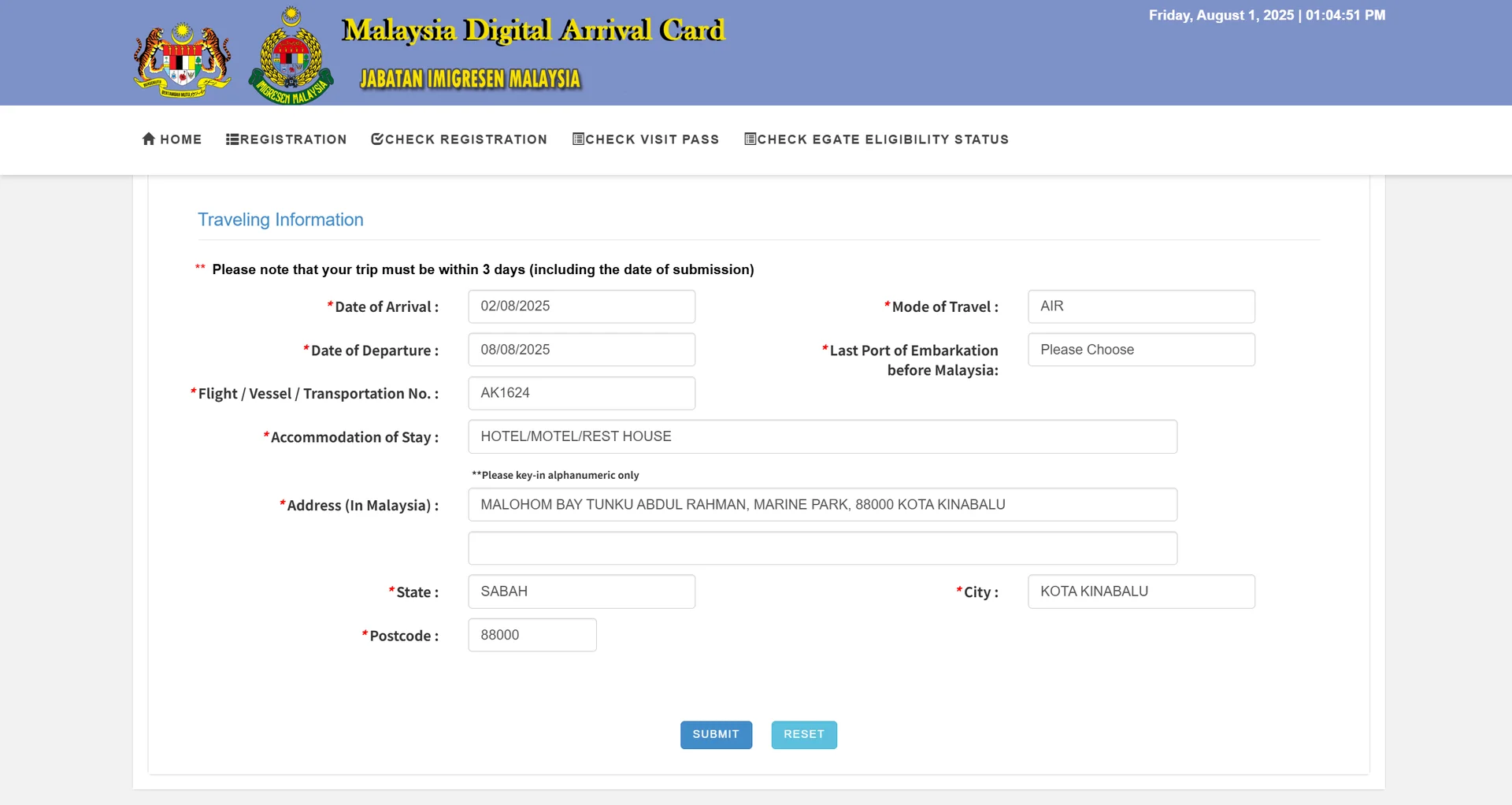Click the Malaysia coat of arms logo
The image size is (1512, 805).
coord(182,61)
